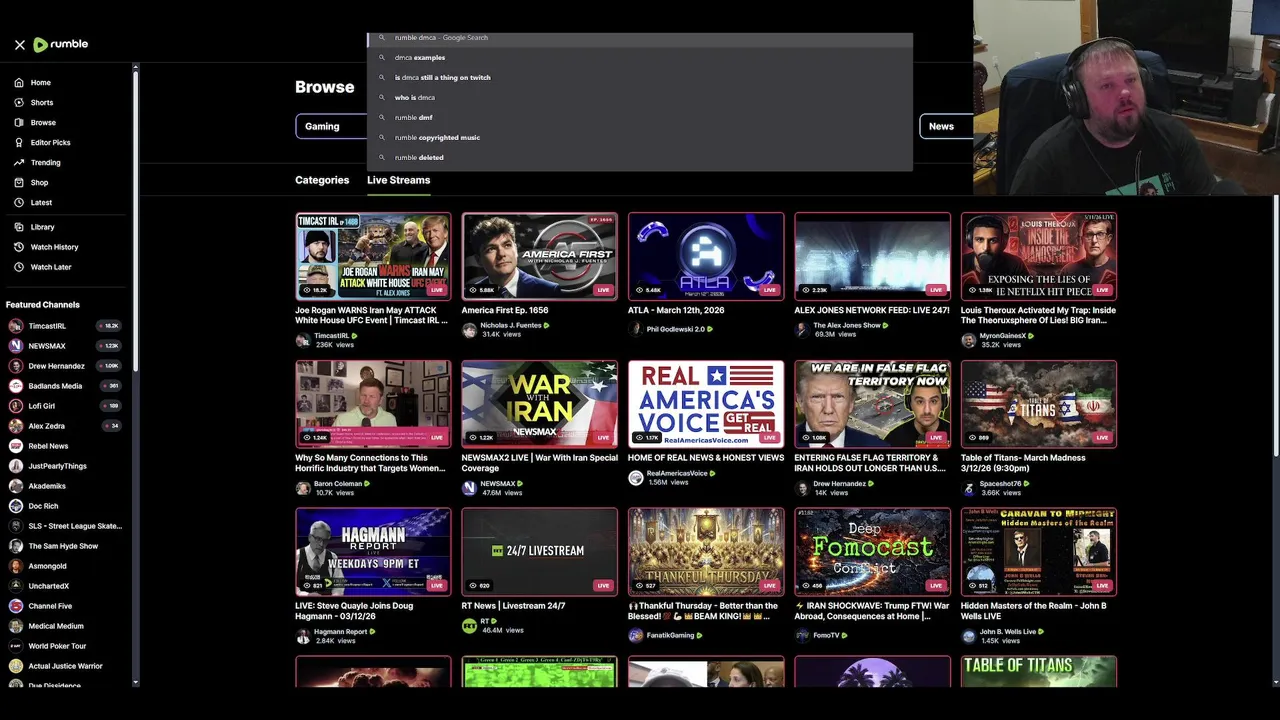Open Channel Five featured channel avatar
Screen dimensions: 1280x720
click(x=16, y=606)
